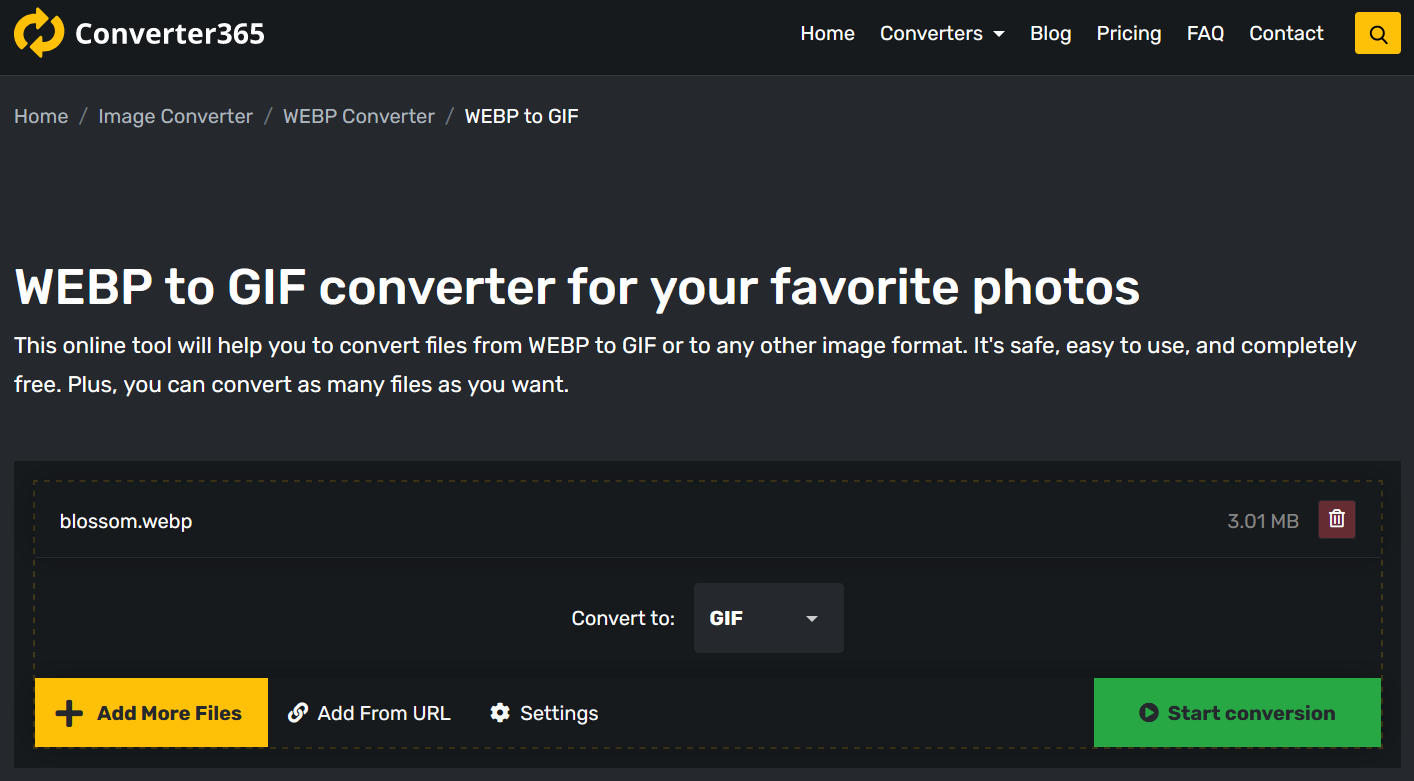Screen dimensions: 1414x781
Task: Open the Blog page from navigation
Action: [x=1050, y=34]
